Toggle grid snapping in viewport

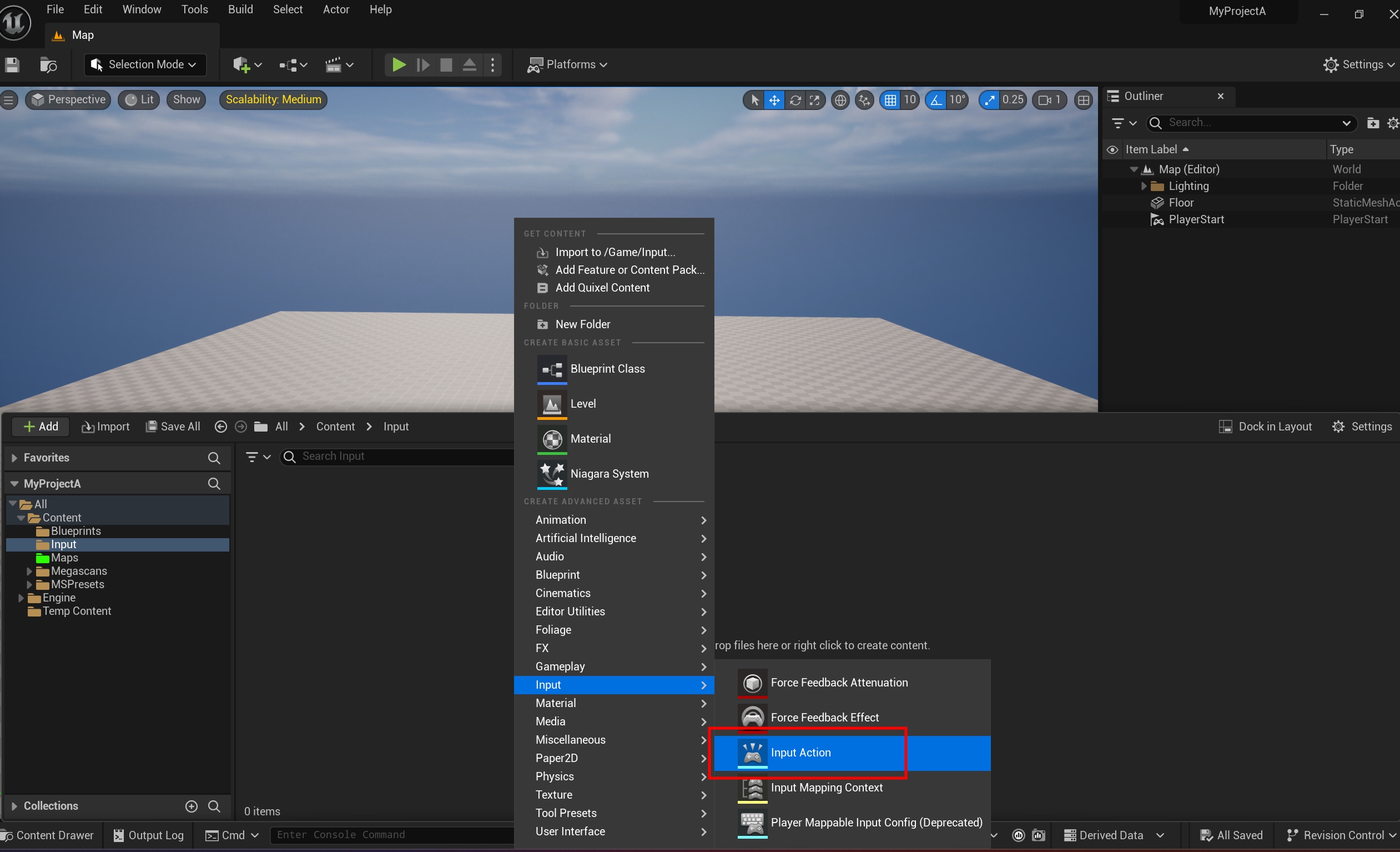click(x=890, y=101)
